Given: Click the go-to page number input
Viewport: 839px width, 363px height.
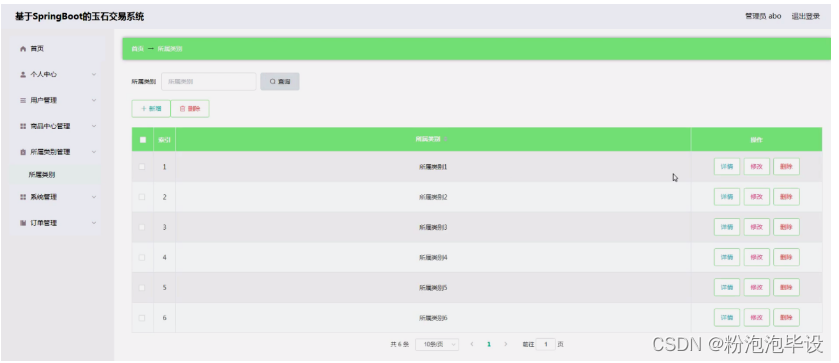Looking at the screenshot, I should coord(546,344).
